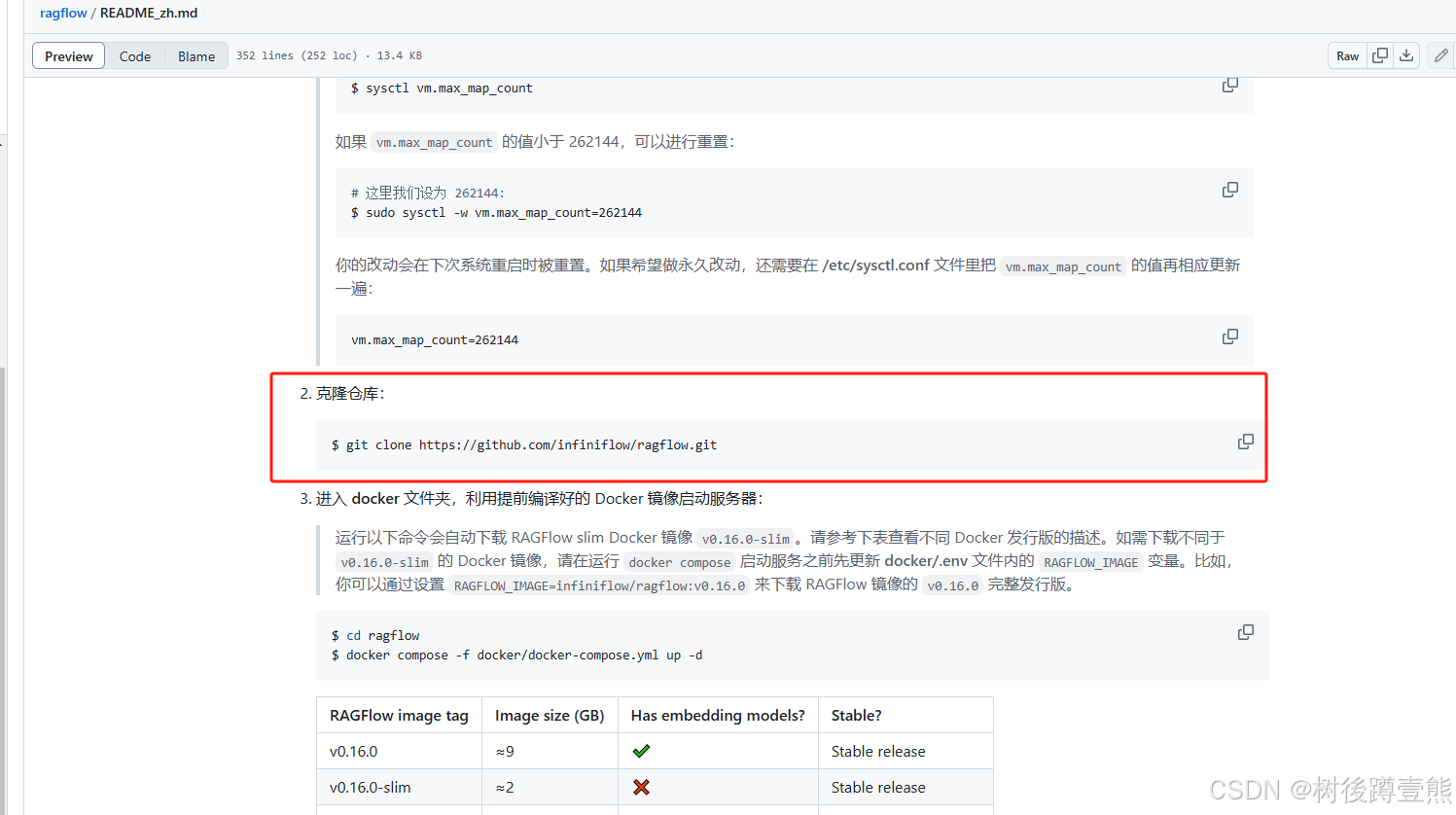Copy the vm.max_map_count=262144 config line

pyautogui.click(x=1230, y=337)
